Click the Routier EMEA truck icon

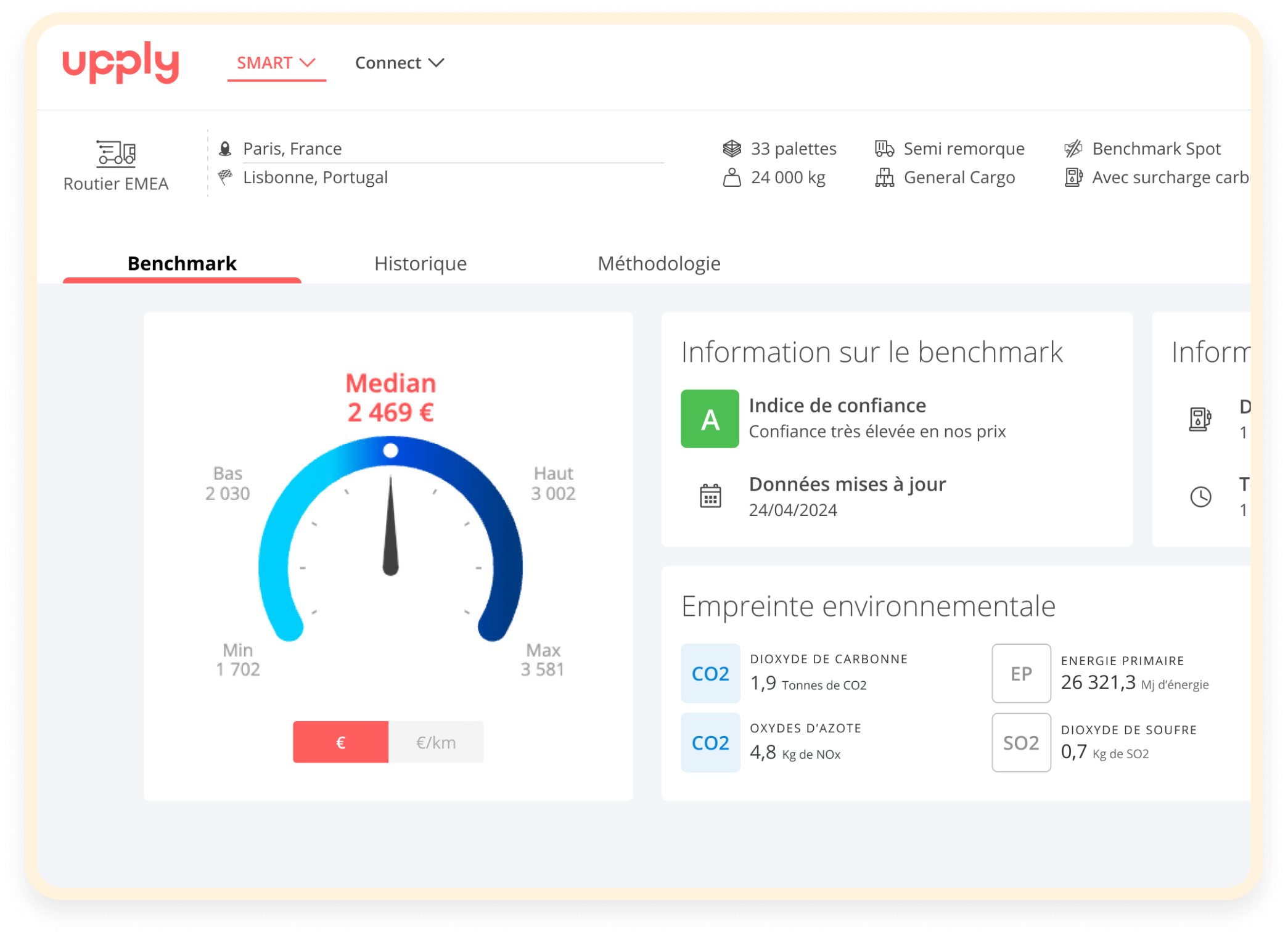click(x=116, y=153)
